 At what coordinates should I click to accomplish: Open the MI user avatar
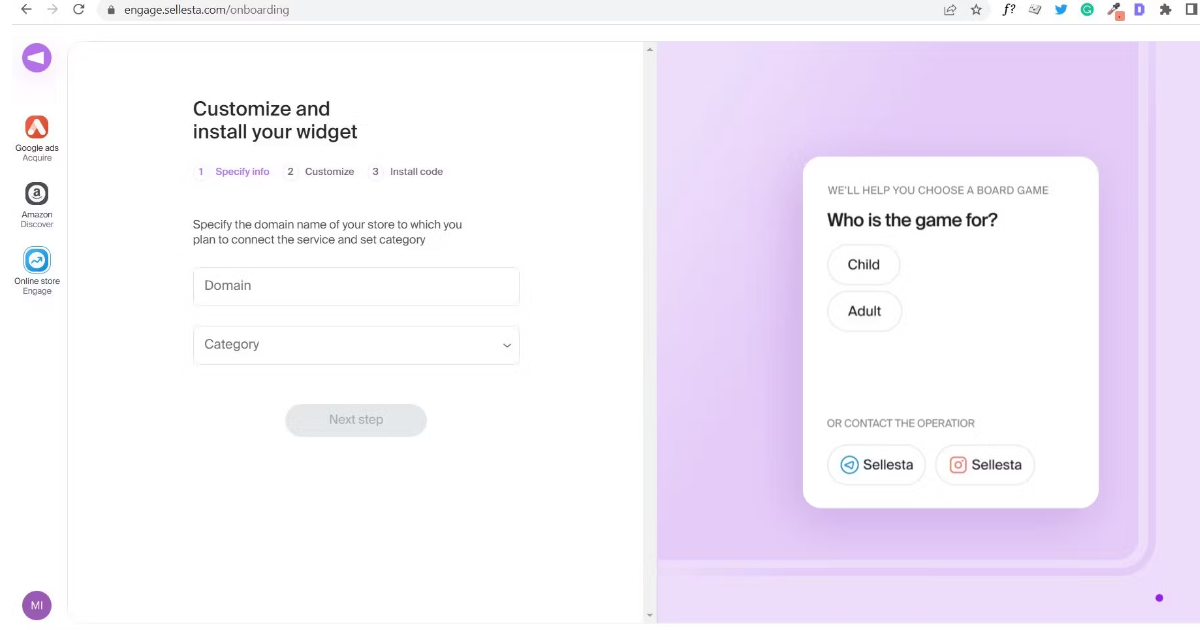[37, 605]
